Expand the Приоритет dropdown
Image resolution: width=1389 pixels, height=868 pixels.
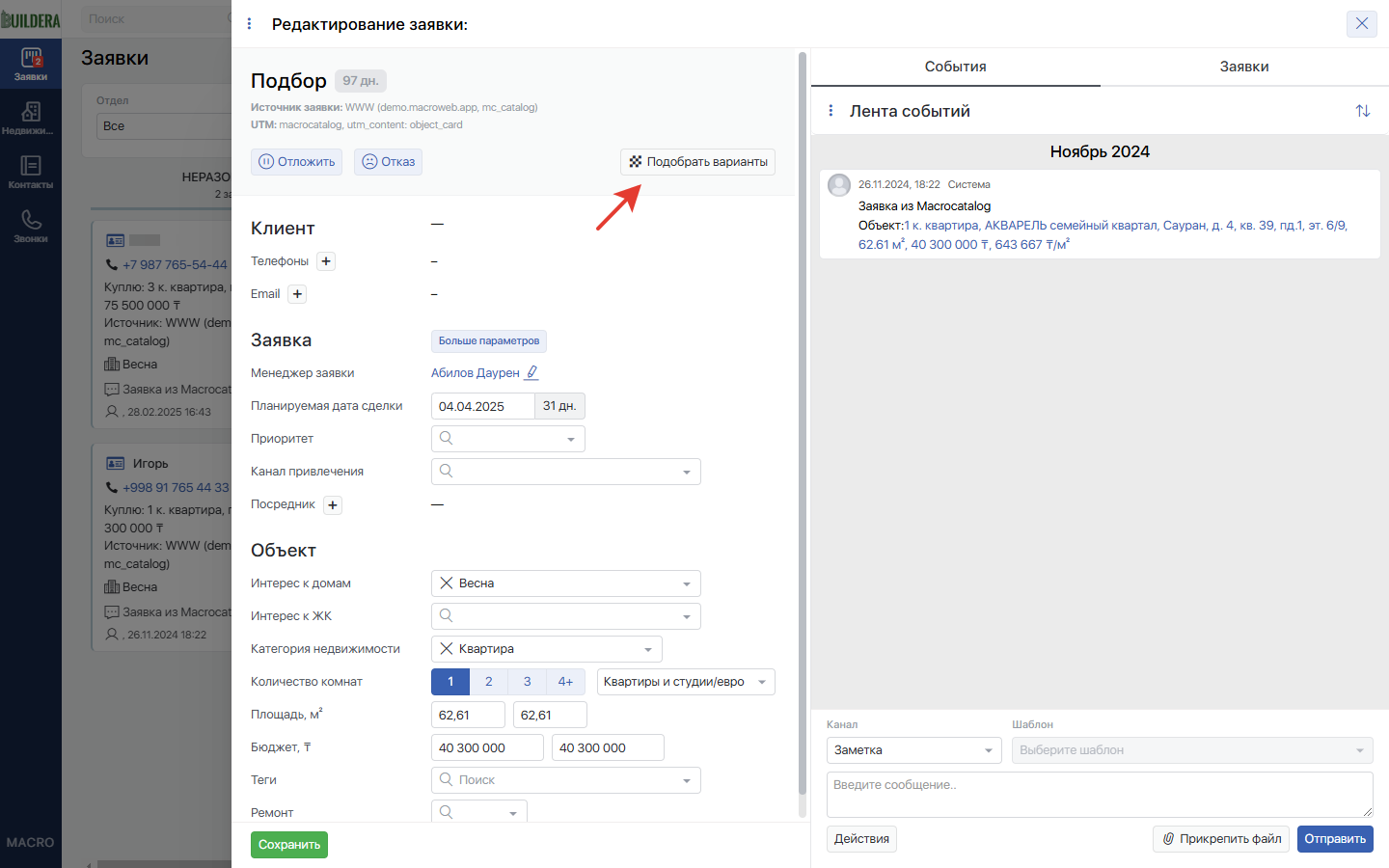[x=508, y=439]
